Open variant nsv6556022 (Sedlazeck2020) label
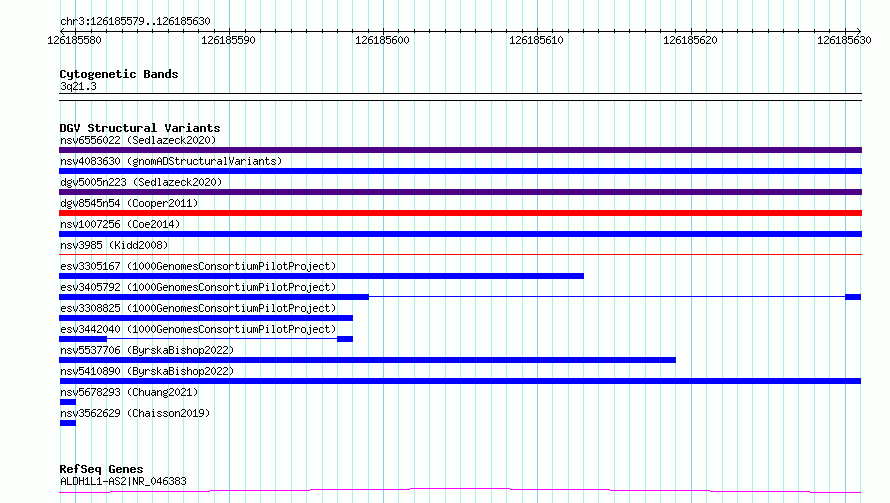The height and width of the screenshot is (503, 890). click(x=138, y=140)
